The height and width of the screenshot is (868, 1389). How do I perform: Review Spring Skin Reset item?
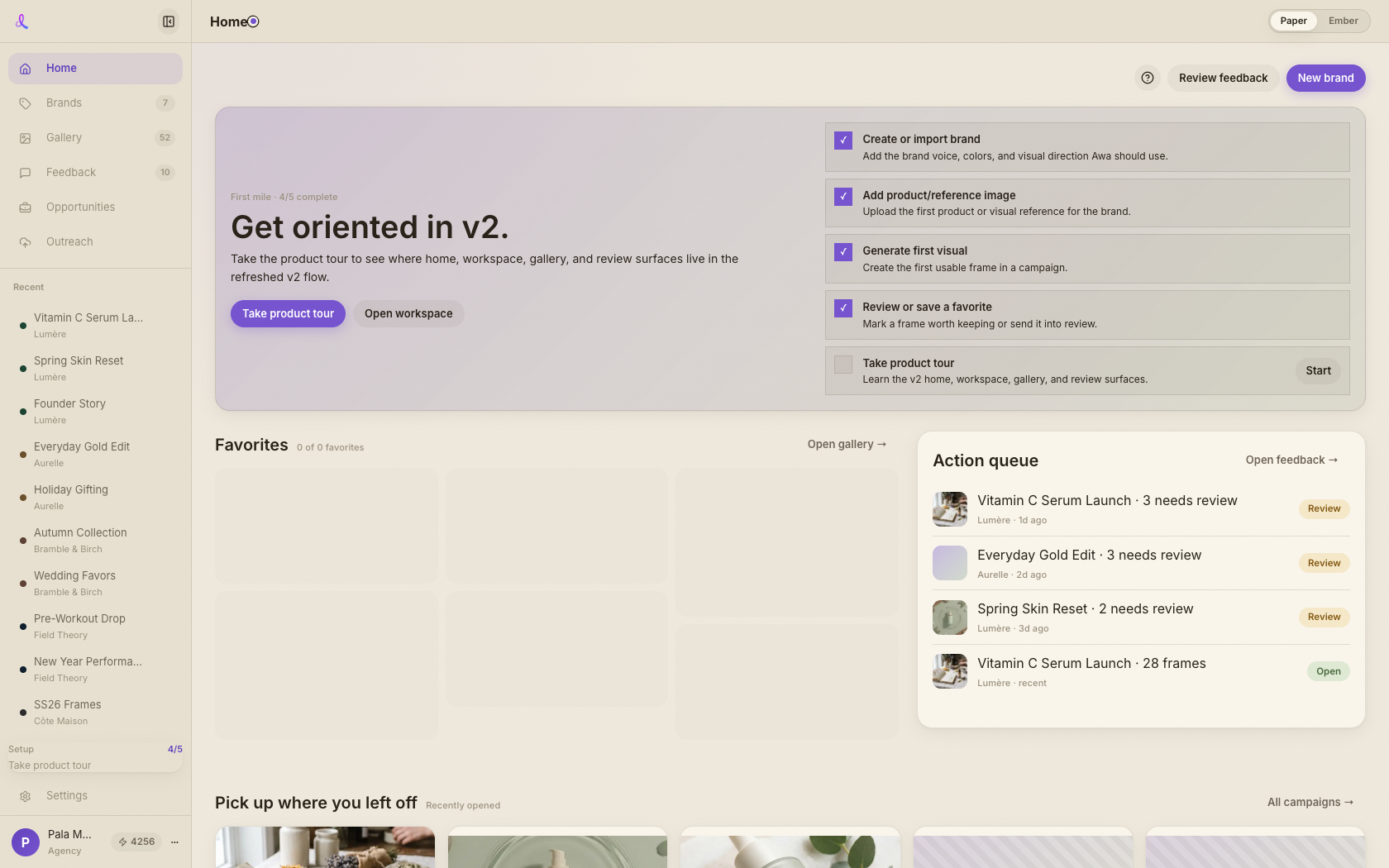[1324, 618]
